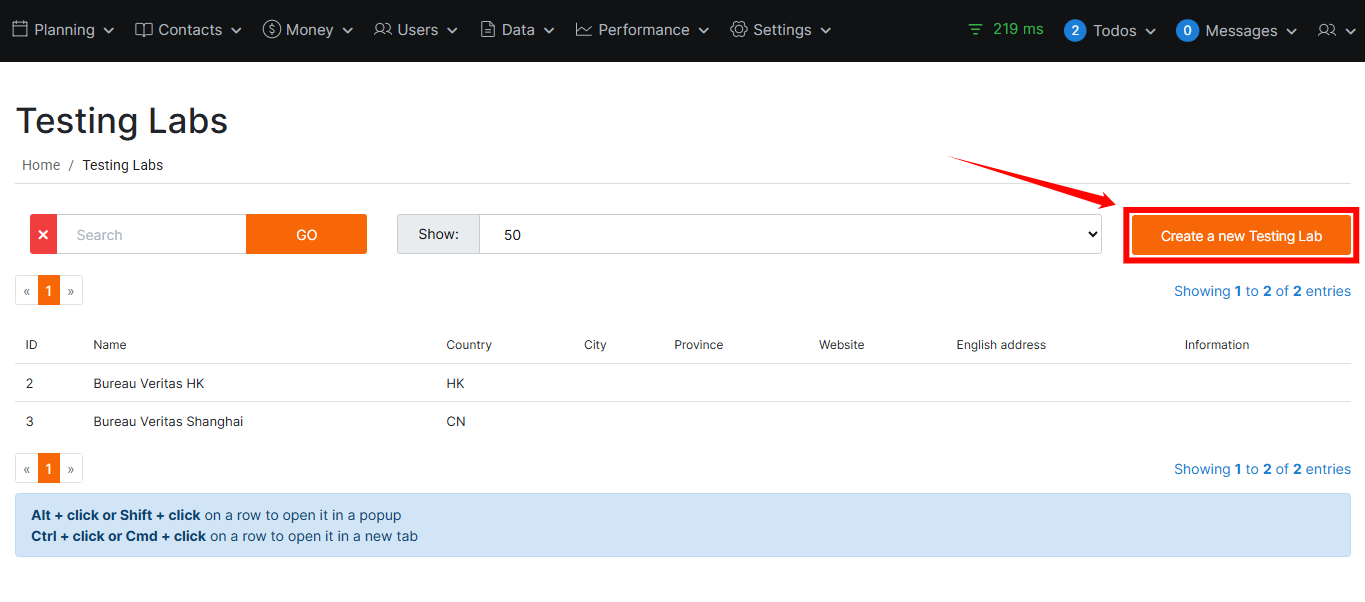Viewport: 1365px width, 602px height.
Task: Expand the Show entries dropdown
Action: [789, 234]
